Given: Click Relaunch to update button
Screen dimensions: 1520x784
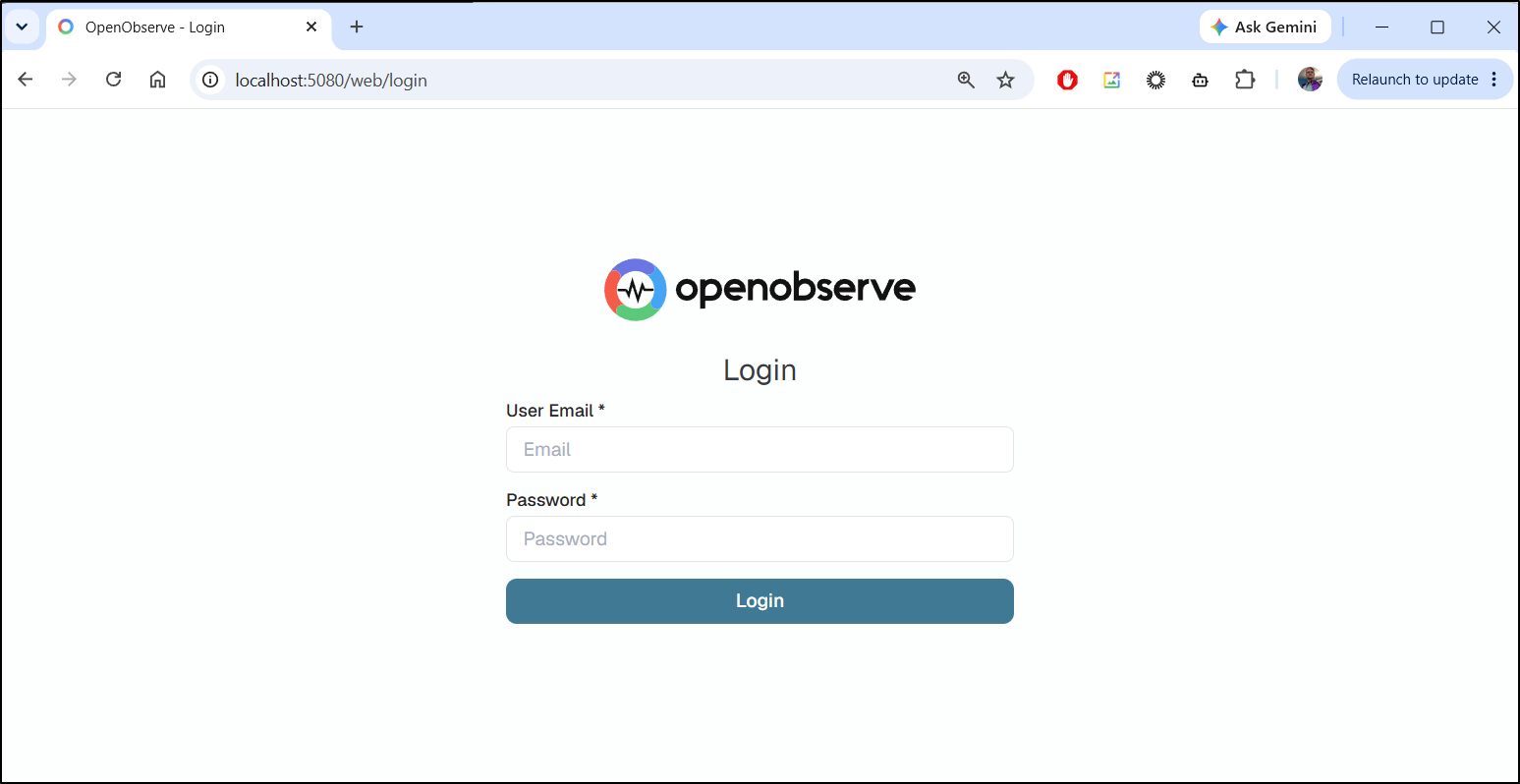Looking at the screenshot, I should tap(1415, 80).
